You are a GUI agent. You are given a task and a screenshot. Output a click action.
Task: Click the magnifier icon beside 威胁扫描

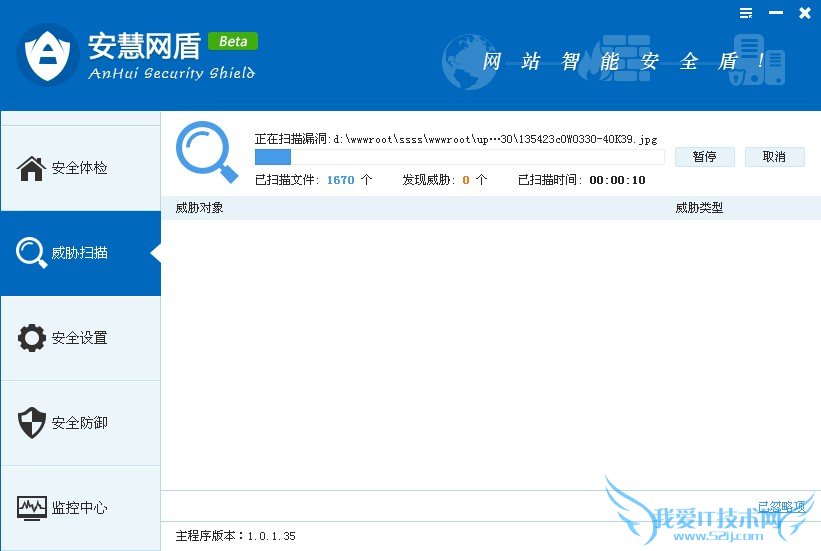coord(31,253)
